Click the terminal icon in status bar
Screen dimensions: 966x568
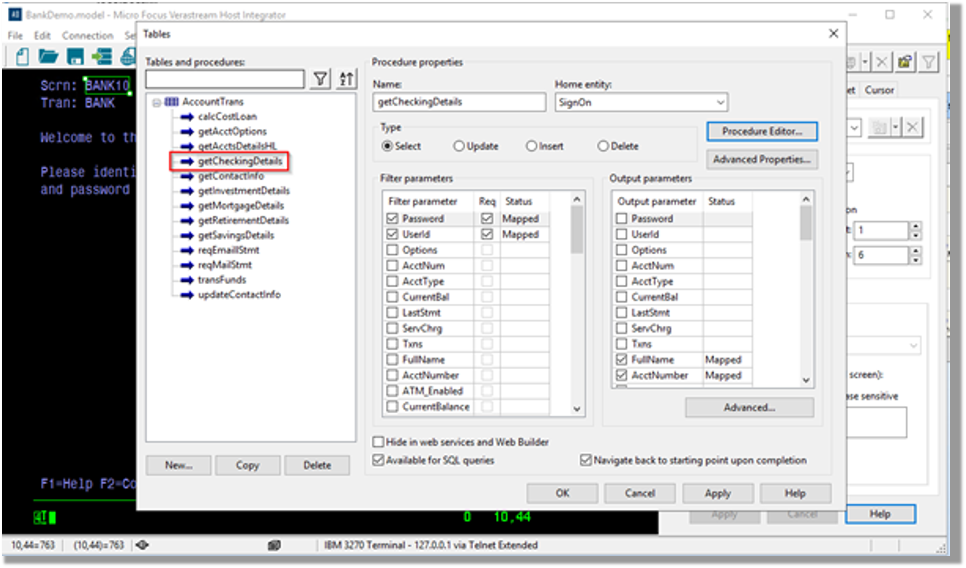pos(274,545)
